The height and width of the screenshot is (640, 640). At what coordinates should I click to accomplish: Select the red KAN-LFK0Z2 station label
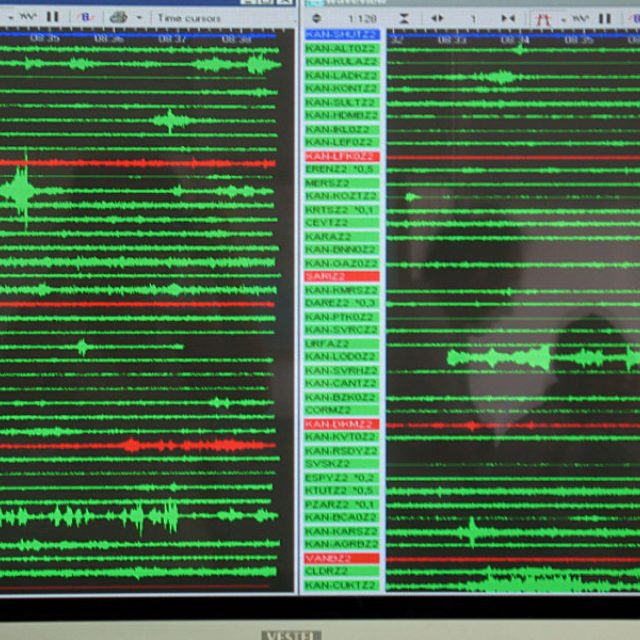pyautogui.click(x=341, y=156)
